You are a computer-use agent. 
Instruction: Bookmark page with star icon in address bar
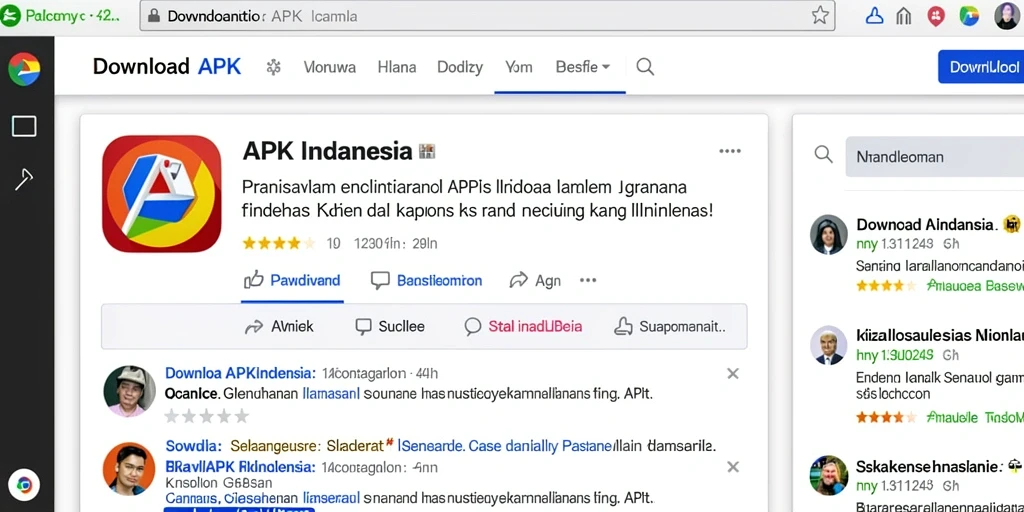(x=820, y=16)
